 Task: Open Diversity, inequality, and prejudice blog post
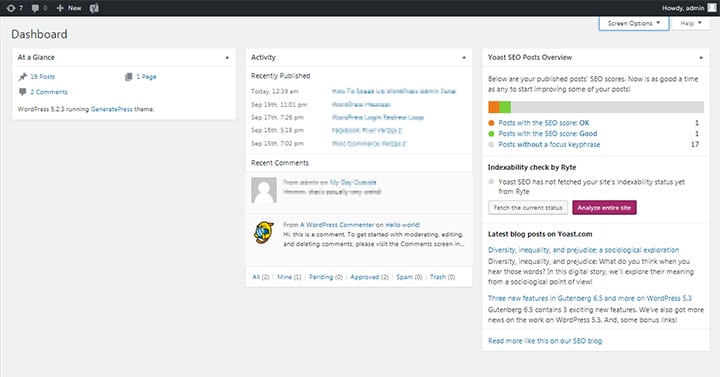tap(583, 250)
